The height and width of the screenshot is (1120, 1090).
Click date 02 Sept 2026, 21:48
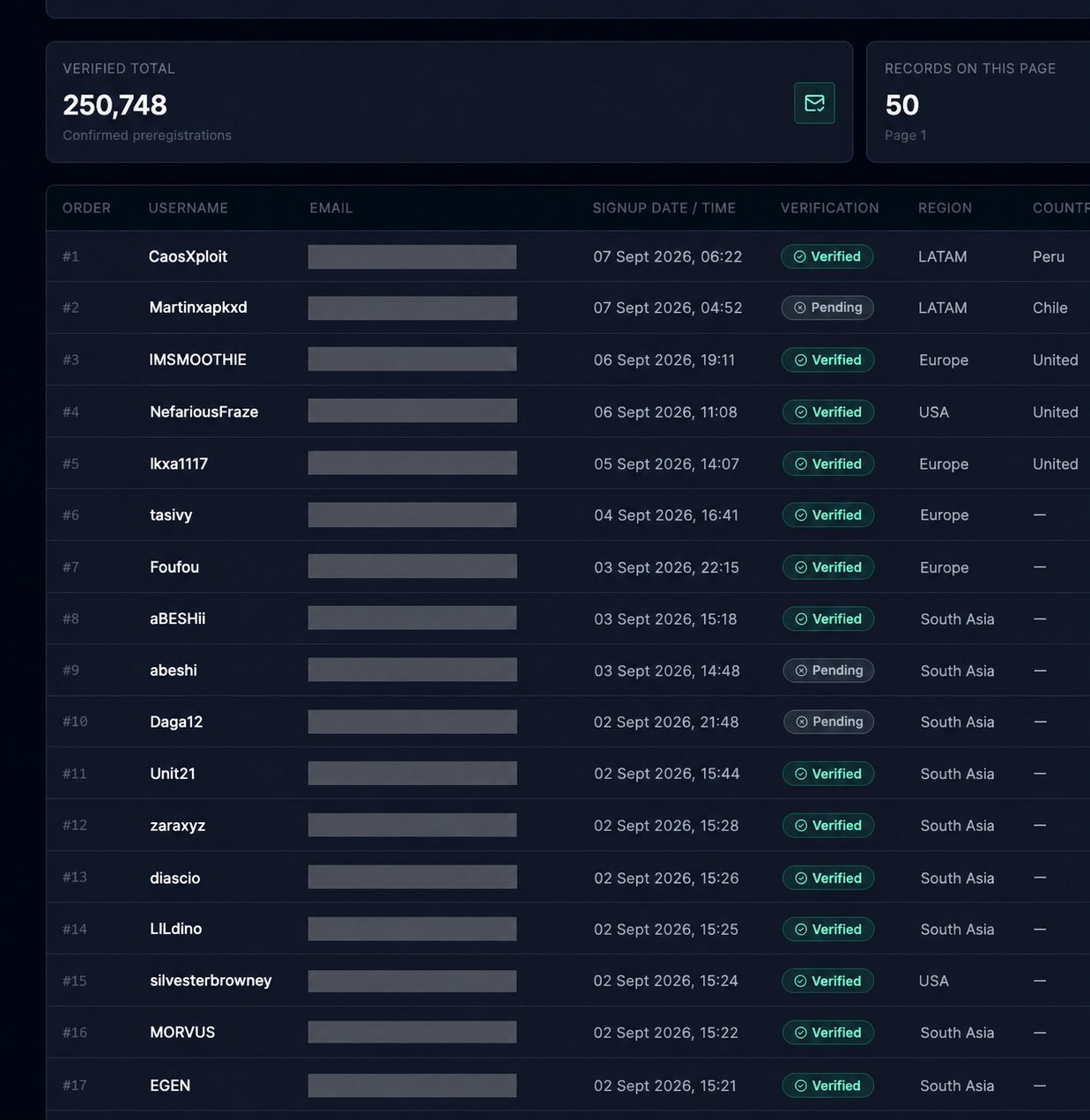click(x=666, y=722)
